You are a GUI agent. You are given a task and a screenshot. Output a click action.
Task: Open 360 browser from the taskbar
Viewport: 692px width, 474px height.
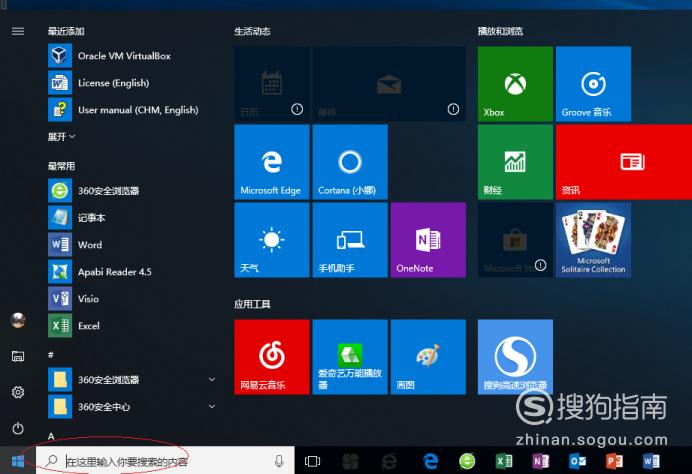click(x=467, y=462)
